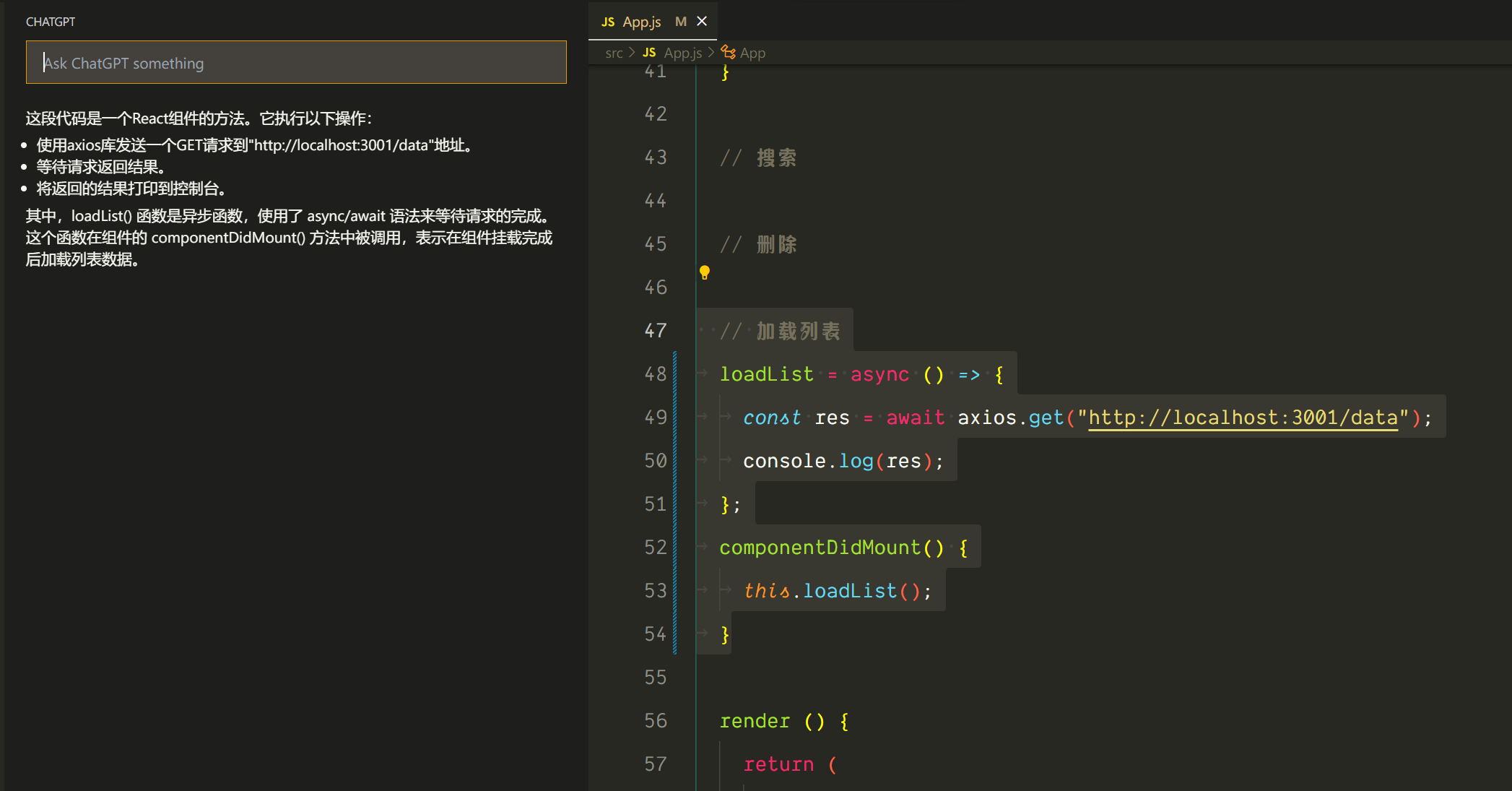Click line number 52 in the gutter
The height and width of the screenshot is (791, 1512).
[656, 548]
